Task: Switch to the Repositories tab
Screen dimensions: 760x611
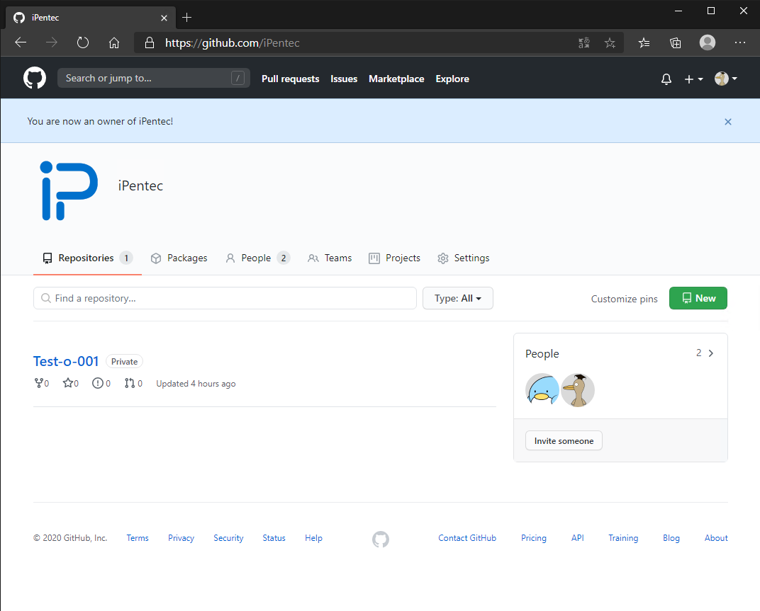Action: [87, 258]
